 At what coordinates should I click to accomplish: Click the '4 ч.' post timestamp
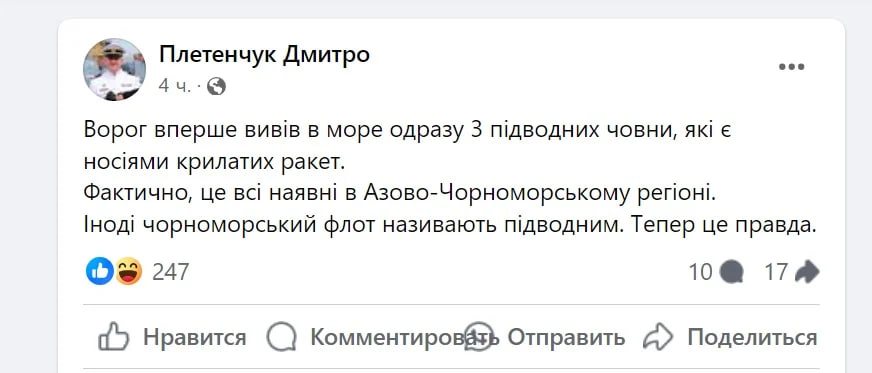(175, 86)
